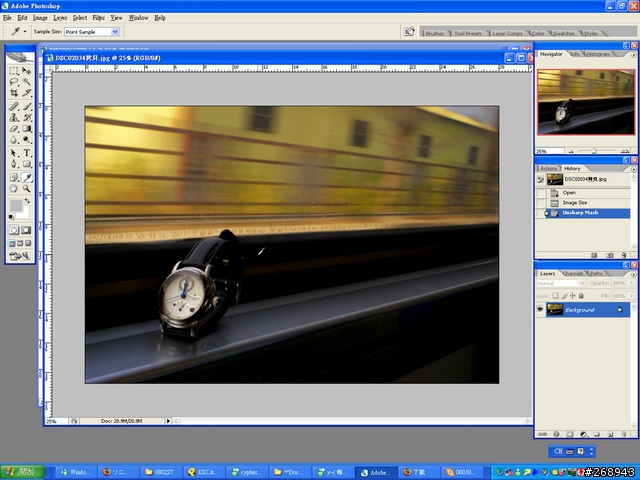640x480 pixels.
Task: Select Standard Screen Mode
Action: [x=12, y=244]
